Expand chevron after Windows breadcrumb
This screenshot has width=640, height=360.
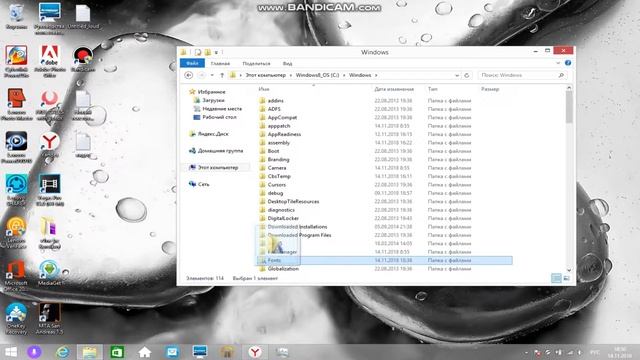(x=376, y=75)
